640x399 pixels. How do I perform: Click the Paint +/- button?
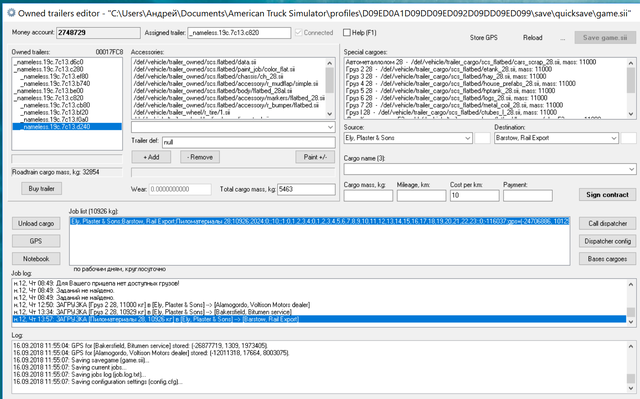click(315, 157)
